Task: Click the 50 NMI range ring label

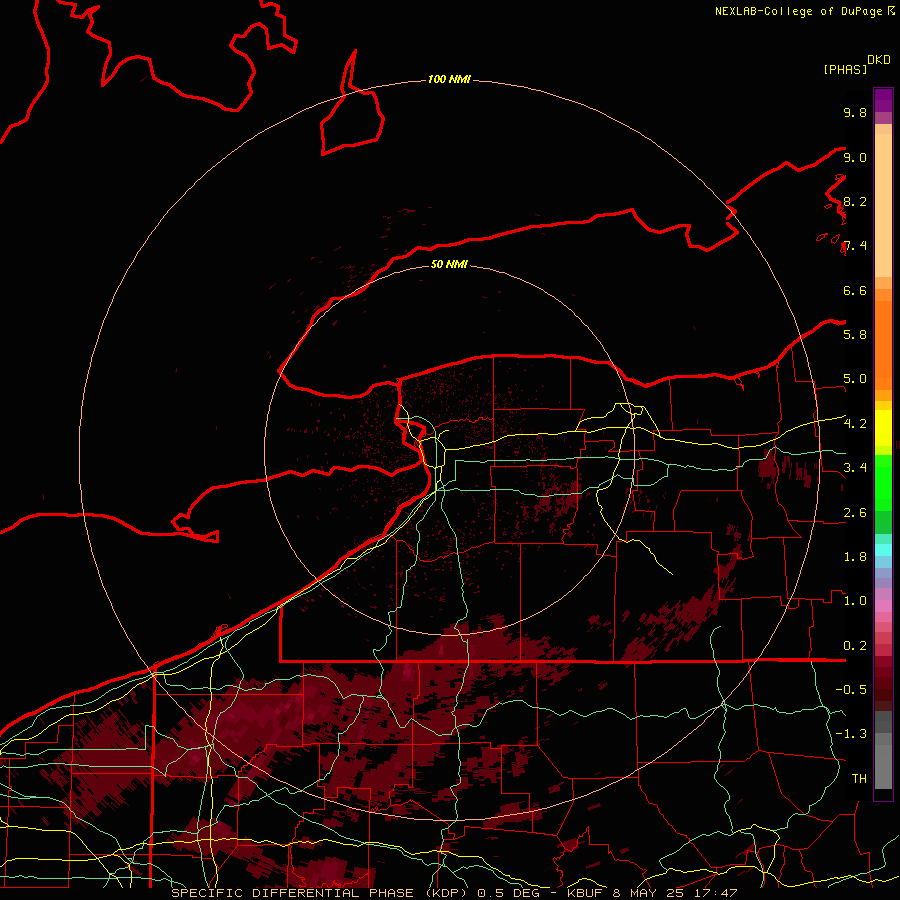Action: [449, 264]
